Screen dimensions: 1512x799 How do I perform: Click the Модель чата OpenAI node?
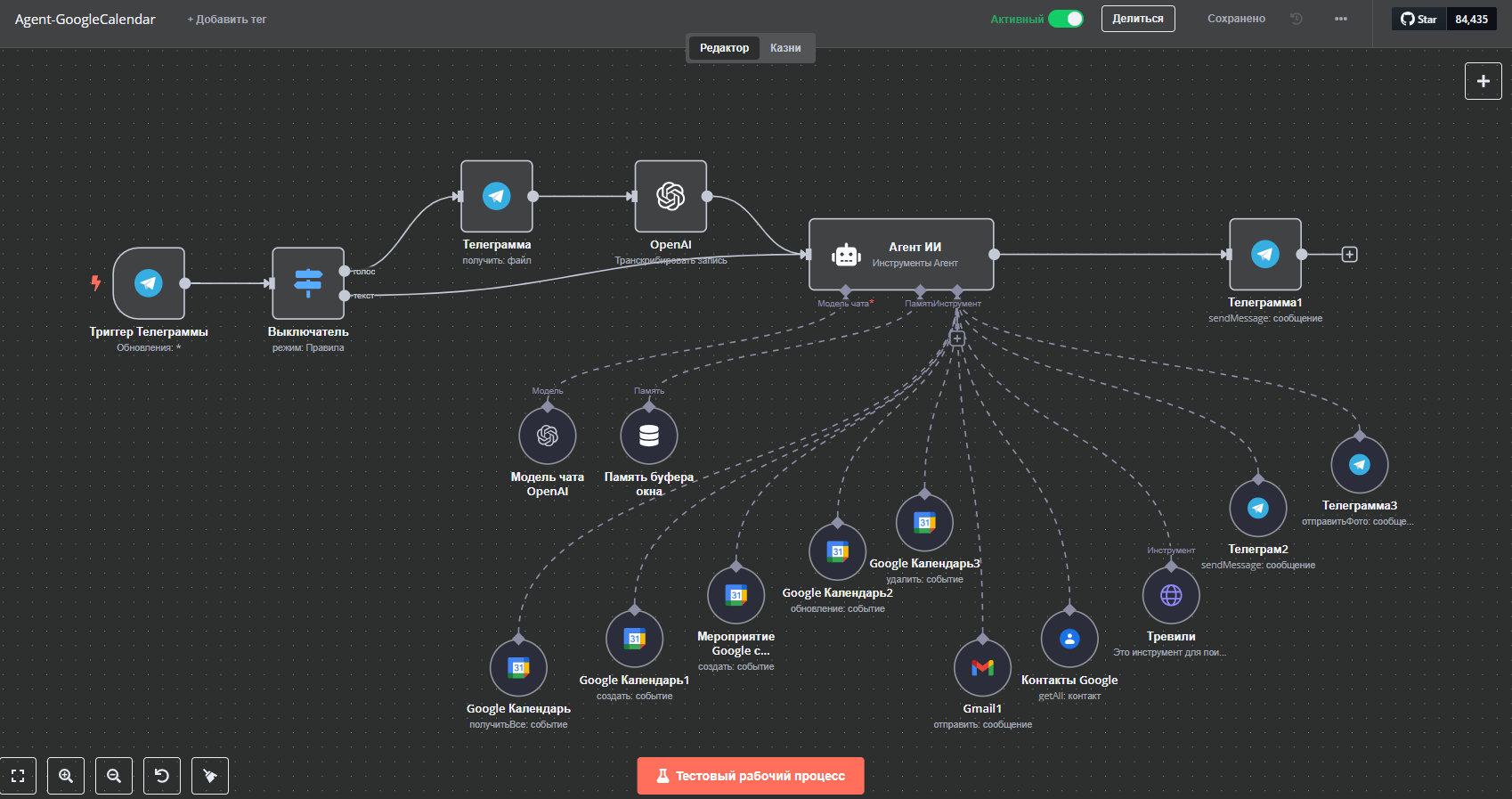pyautogui.click(x=548, y=436)
